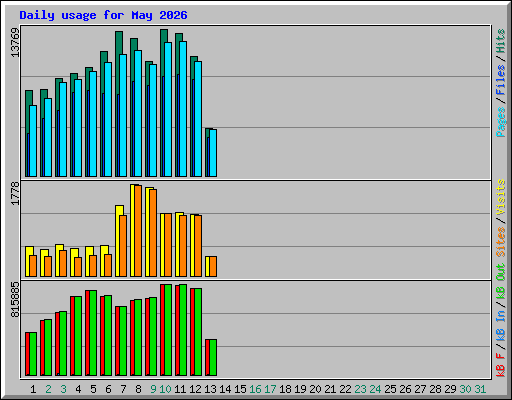Click the 'Daily usage for May 2026' title

click(103, 15)
